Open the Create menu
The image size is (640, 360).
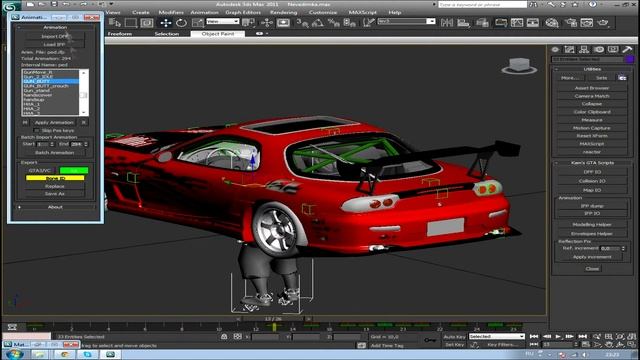pos(140,12)
